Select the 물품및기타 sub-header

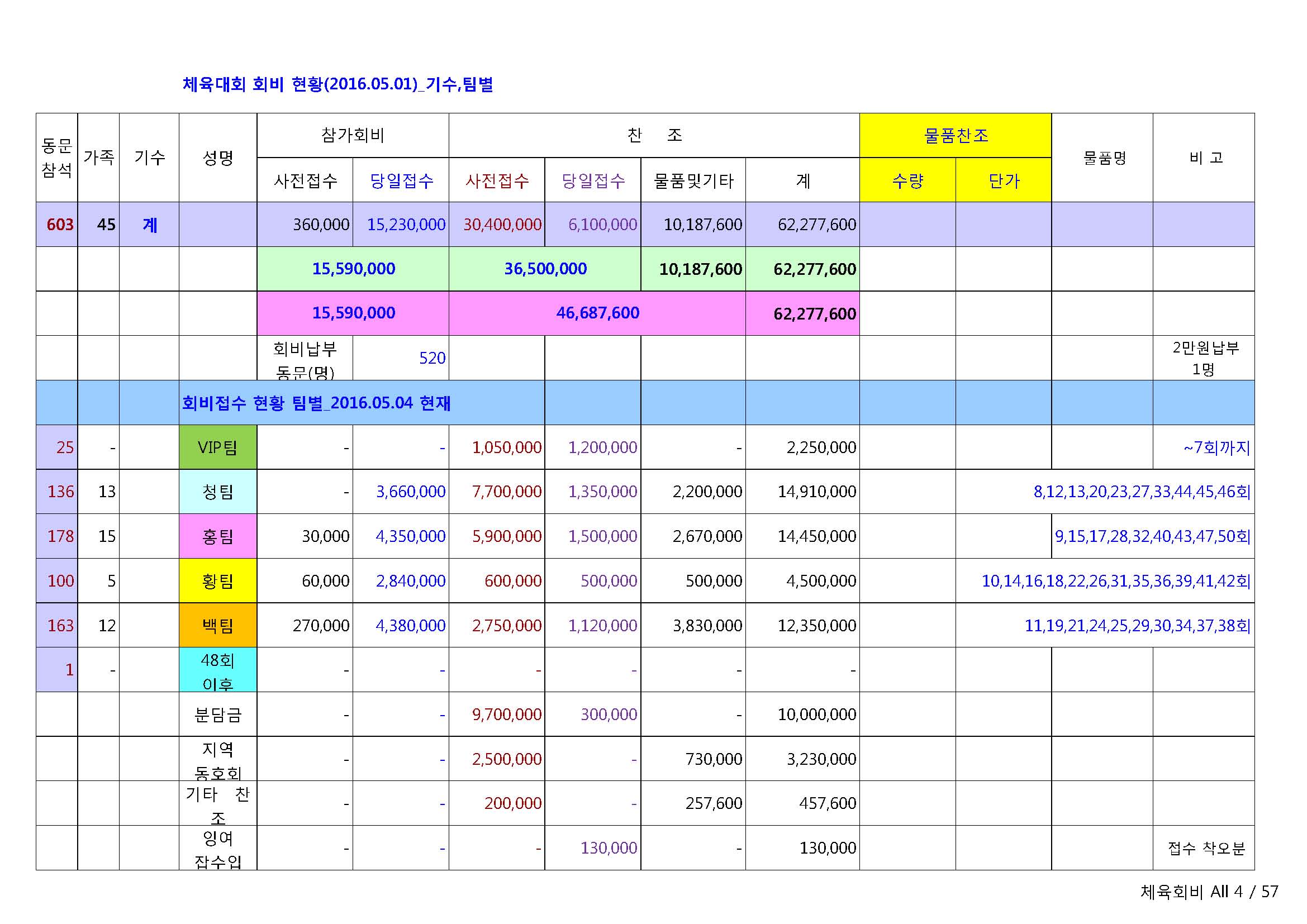693,180
